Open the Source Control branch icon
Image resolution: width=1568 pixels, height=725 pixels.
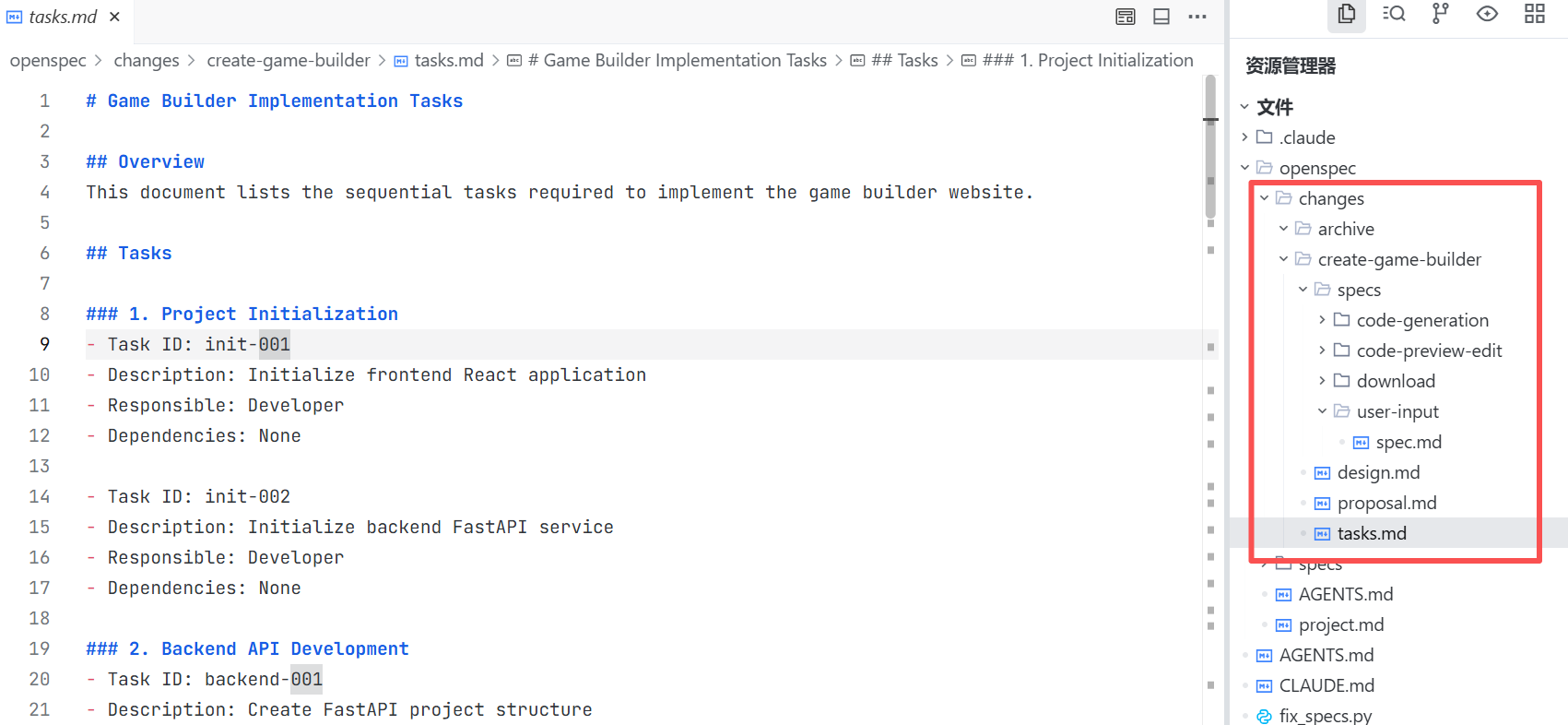tap(1440, 14)
